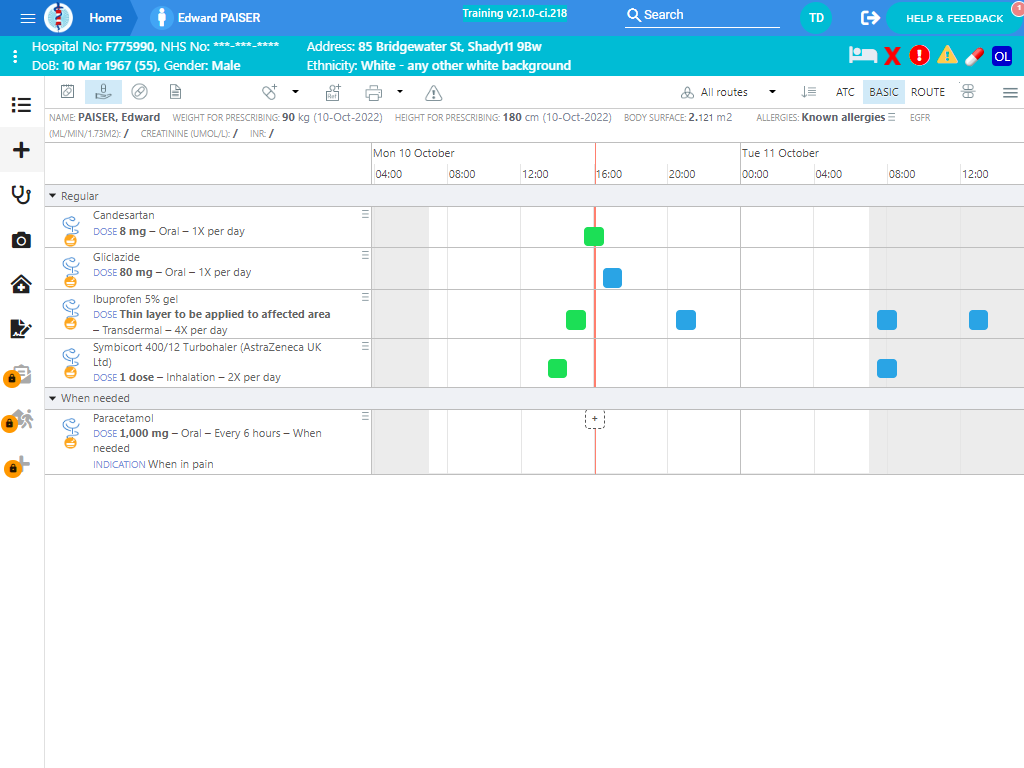Go to the Home breadcrumb
This screenshot has width=1024, height=768.
tap(105, 18)
